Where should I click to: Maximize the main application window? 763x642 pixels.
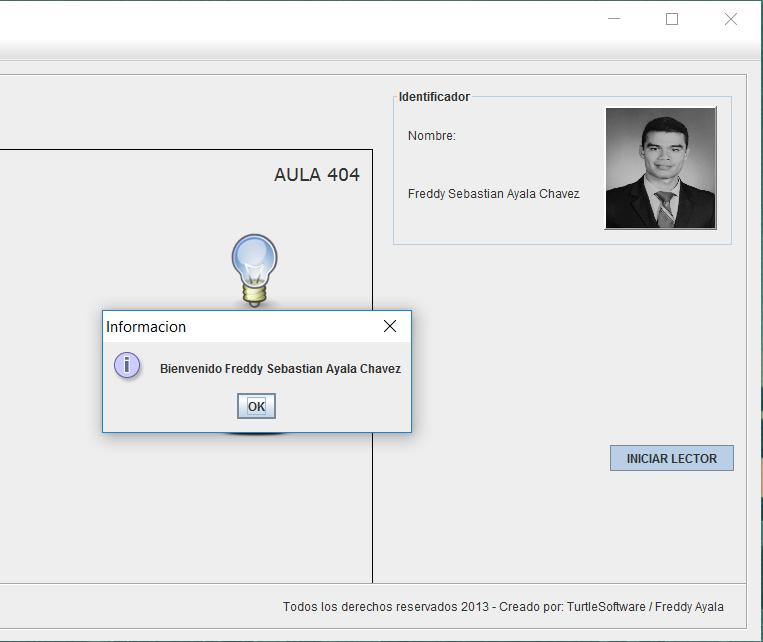672,19
